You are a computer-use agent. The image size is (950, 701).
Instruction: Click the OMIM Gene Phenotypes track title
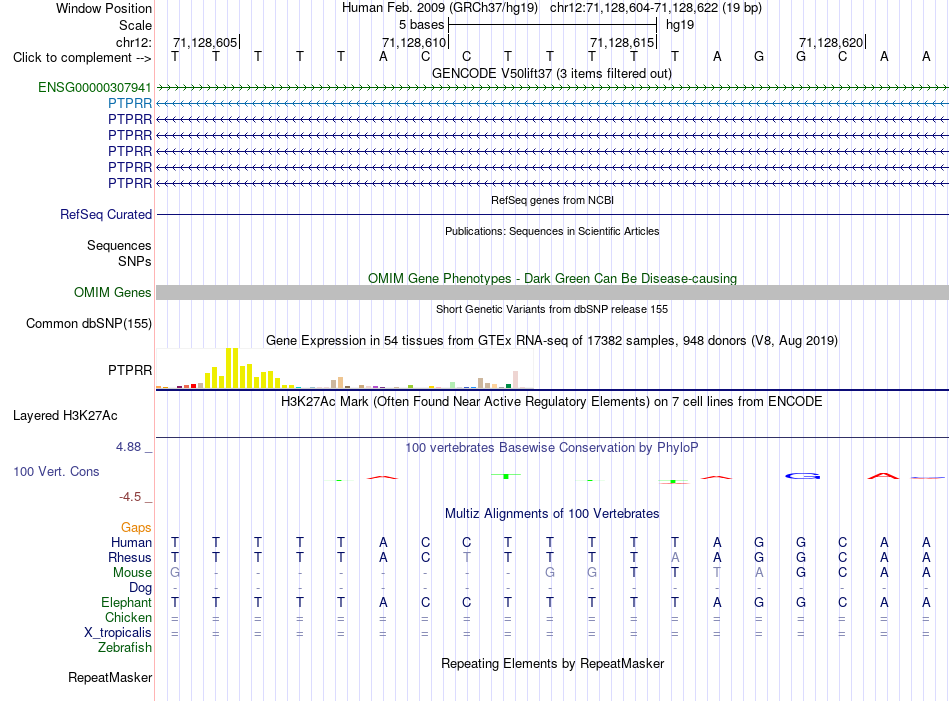[553, 279]
